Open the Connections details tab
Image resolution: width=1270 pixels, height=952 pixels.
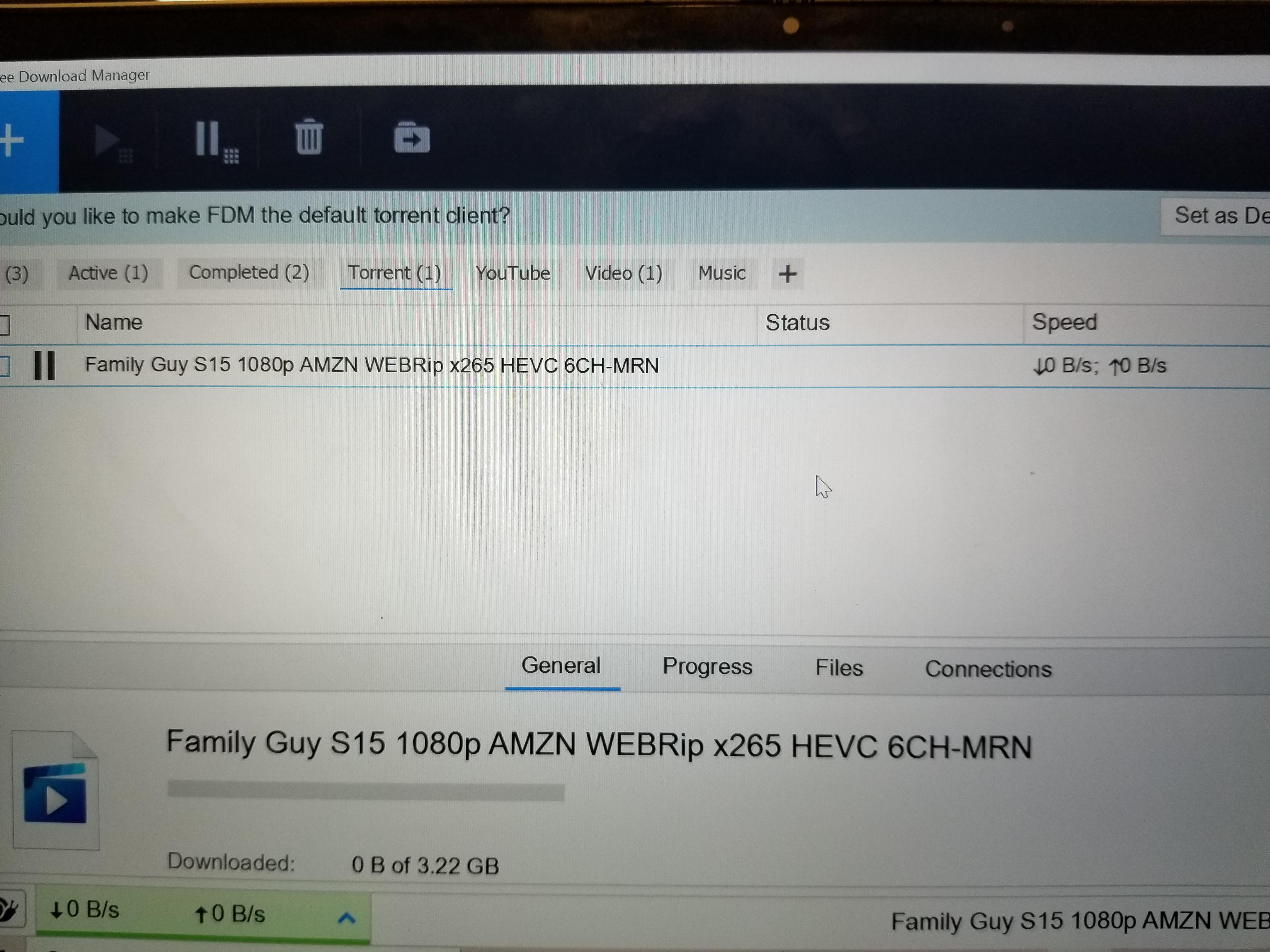click(987, 669)
